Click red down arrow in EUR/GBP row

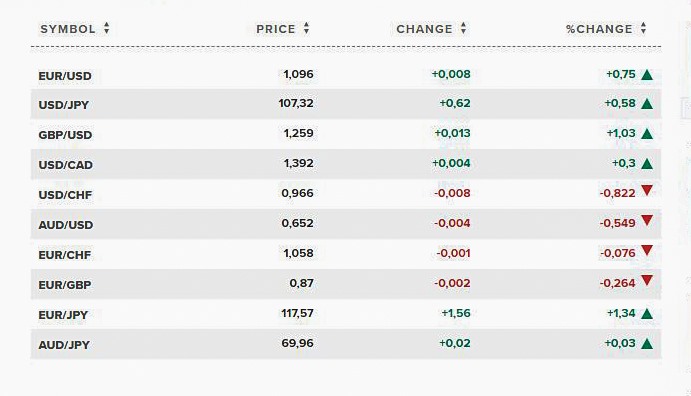pyautogui.click(x=647, y=280)
